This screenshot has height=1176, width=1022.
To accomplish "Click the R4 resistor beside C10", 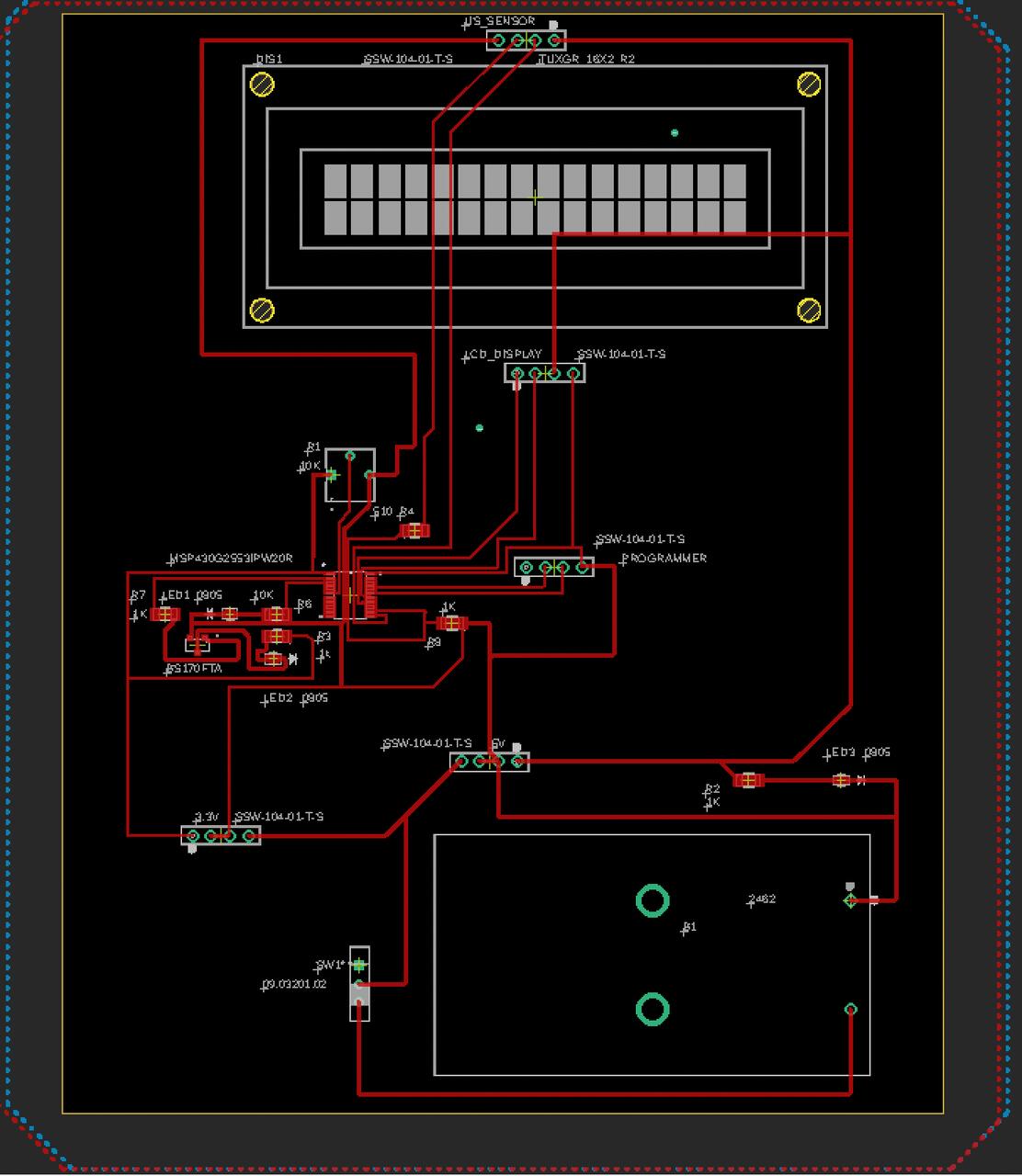I will click(414, 531).
